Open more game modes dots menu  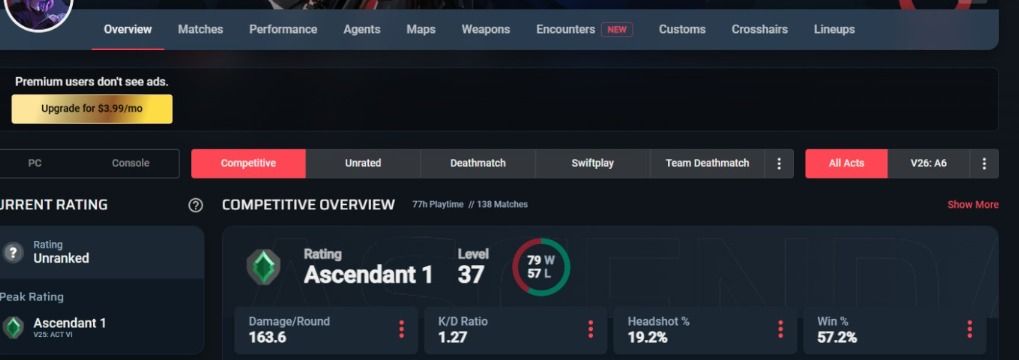[x=779, y=163]
